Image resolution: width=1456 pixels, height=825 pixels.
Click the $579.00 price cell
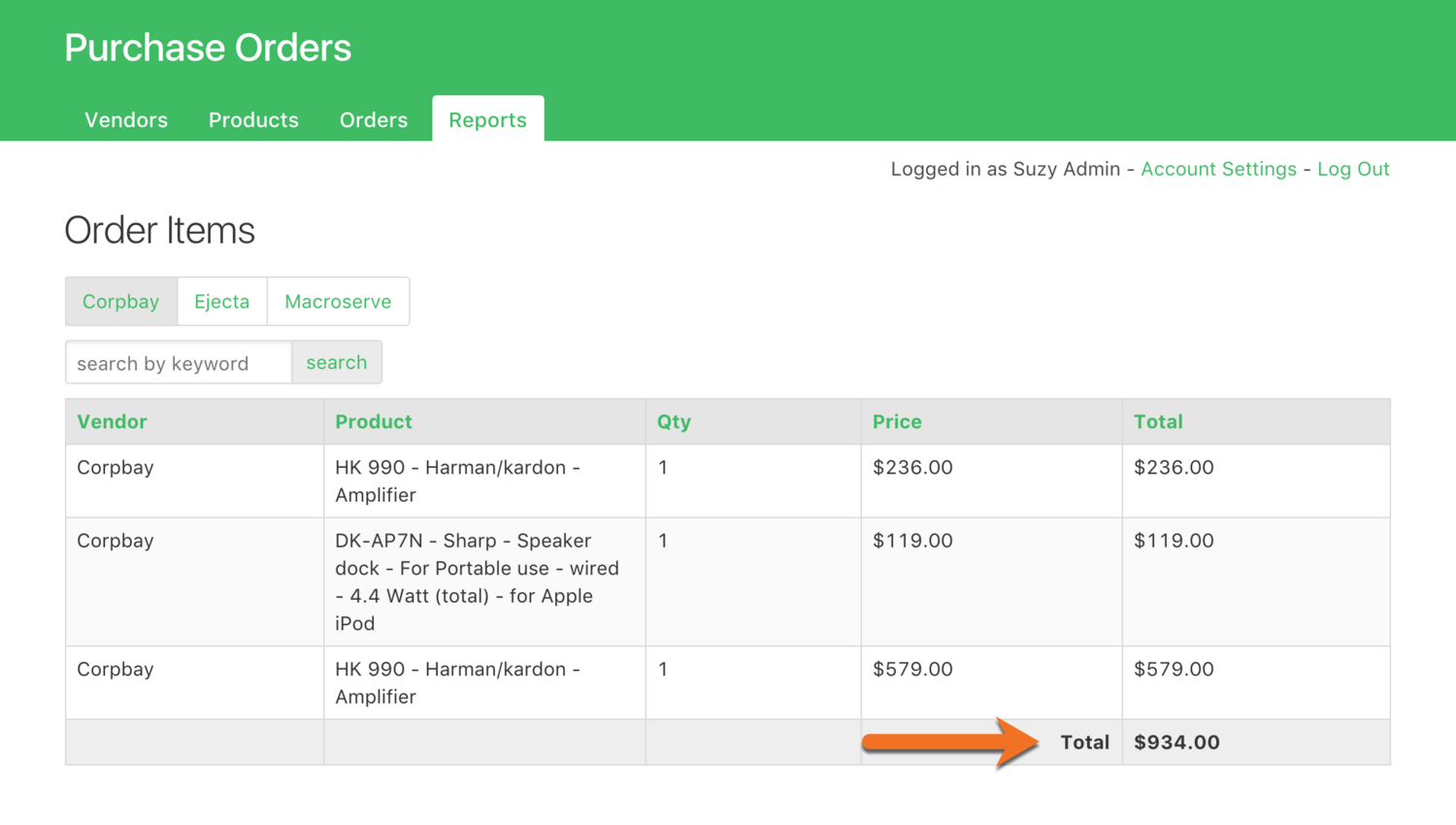click(912, 670)
